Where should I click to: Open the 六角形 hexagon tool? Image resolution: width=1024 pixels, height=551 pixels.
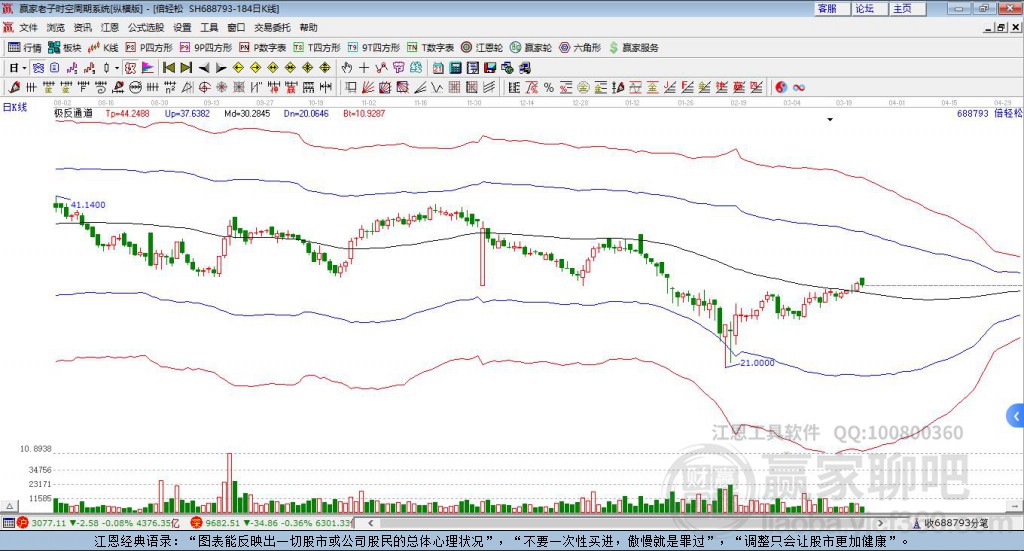coord(580,48)
